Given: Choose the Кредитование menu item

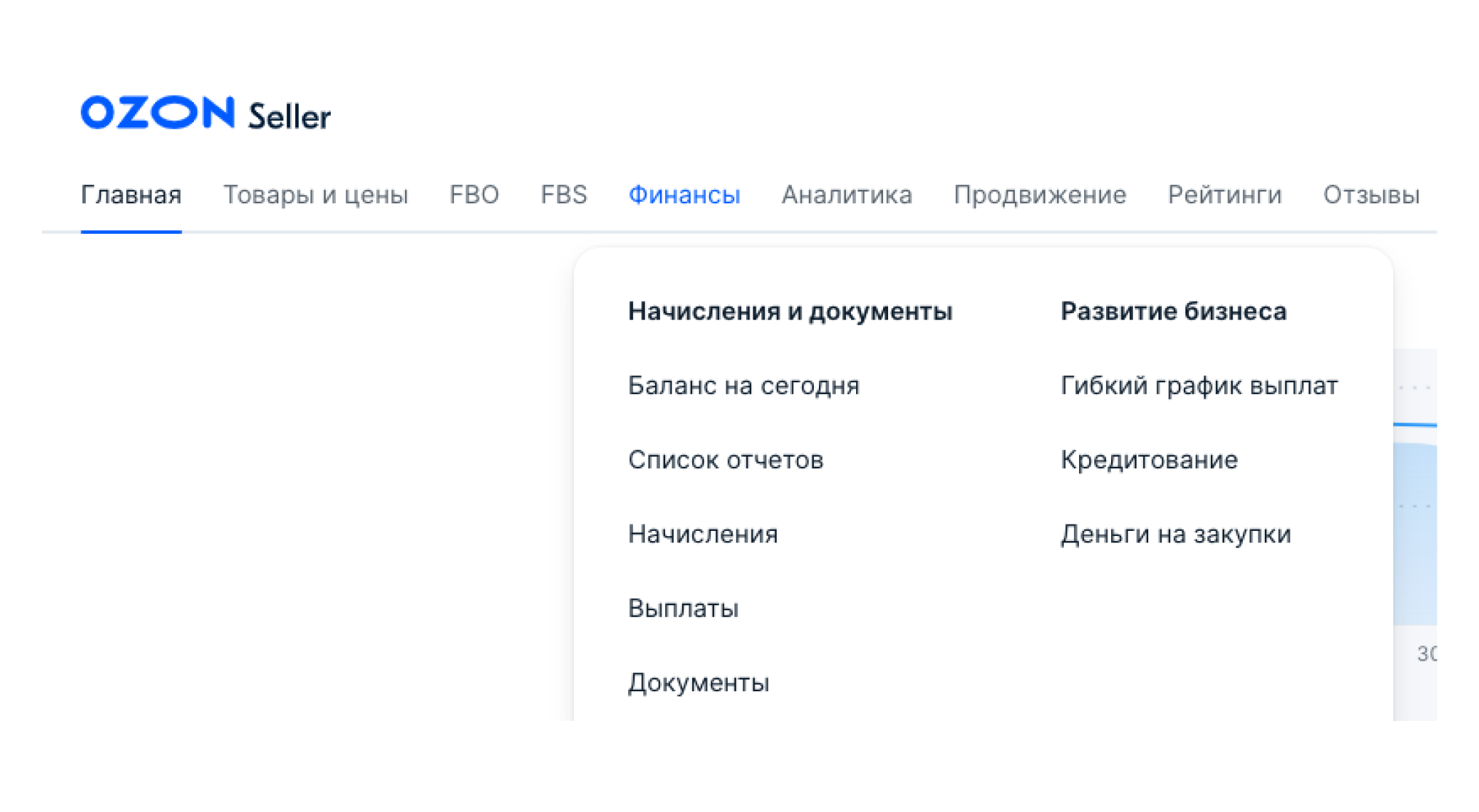Looking at the screenshot, I should 1149,460.
